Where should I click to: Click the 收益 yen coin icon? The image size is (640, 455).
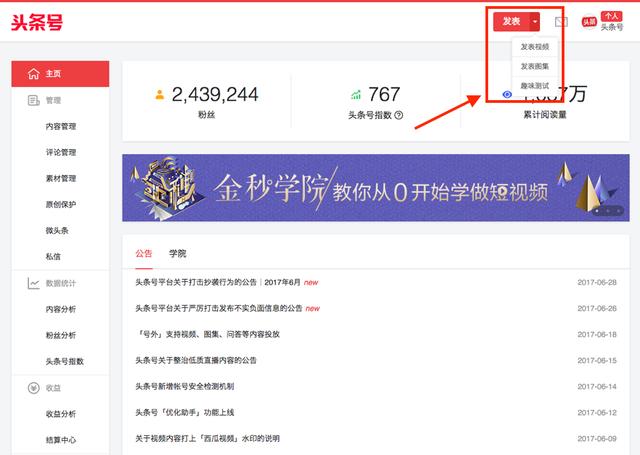pos(33,388)
